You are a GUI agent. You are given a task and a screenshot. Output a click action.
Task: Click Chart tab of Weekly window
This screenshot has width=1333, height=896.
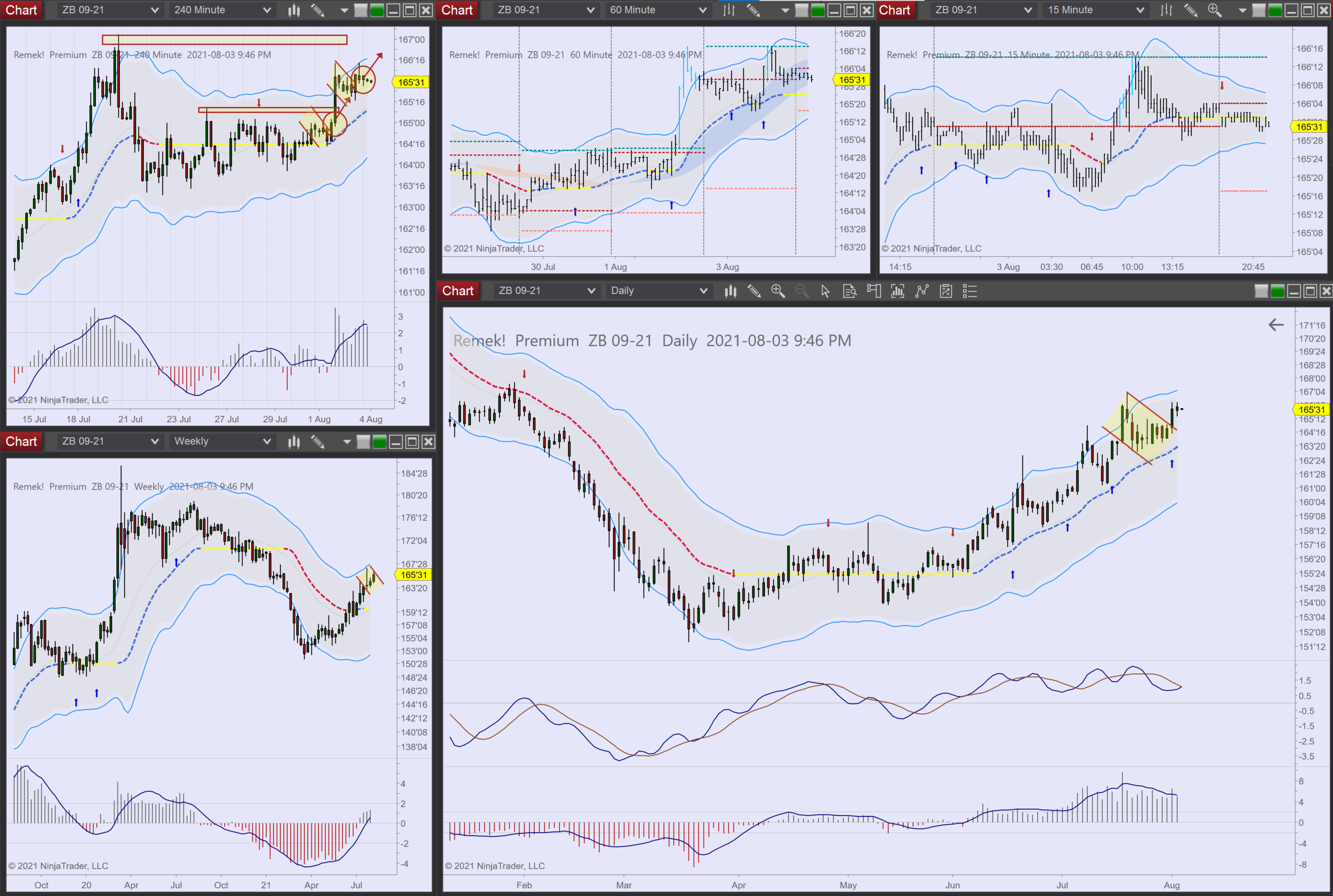point(21,442)
